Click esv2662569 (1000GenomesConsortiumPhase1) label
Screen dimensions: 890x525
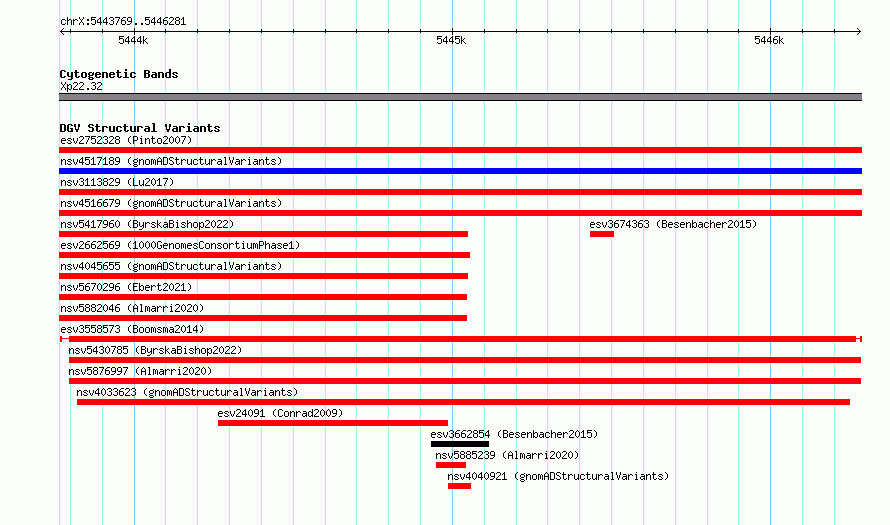pyautogui.click(x=180, y=245)
